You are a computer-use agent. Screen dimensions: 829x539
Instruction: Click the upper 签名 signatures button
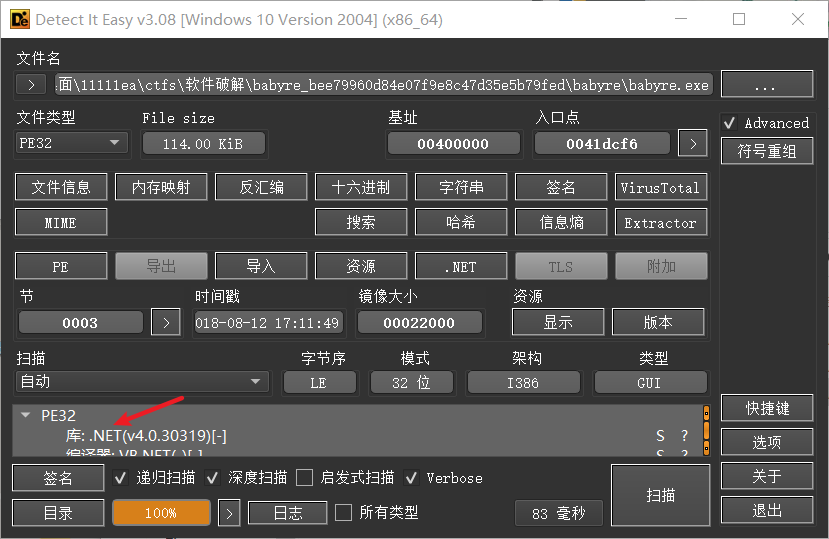(561, 187)
